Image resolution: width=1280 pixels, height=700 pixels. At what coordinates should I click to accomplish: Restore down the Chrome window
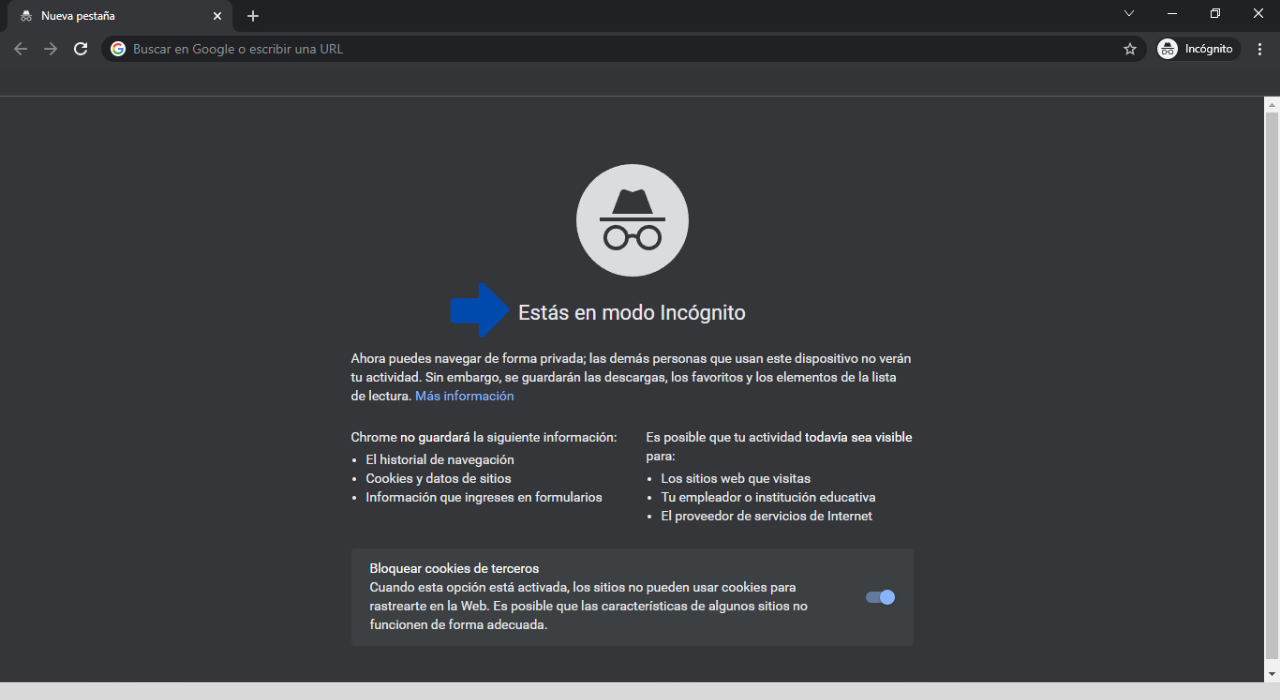(1215, 14)
